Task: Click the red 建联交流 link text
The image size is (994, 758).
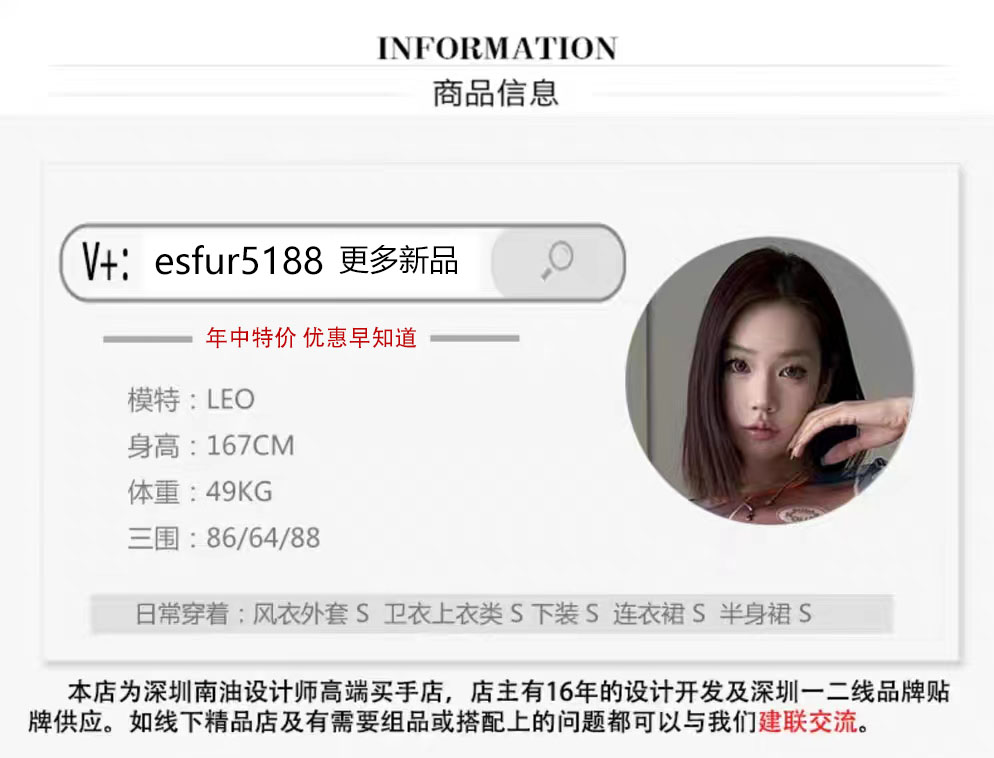Action: click(x=808, y=722)
